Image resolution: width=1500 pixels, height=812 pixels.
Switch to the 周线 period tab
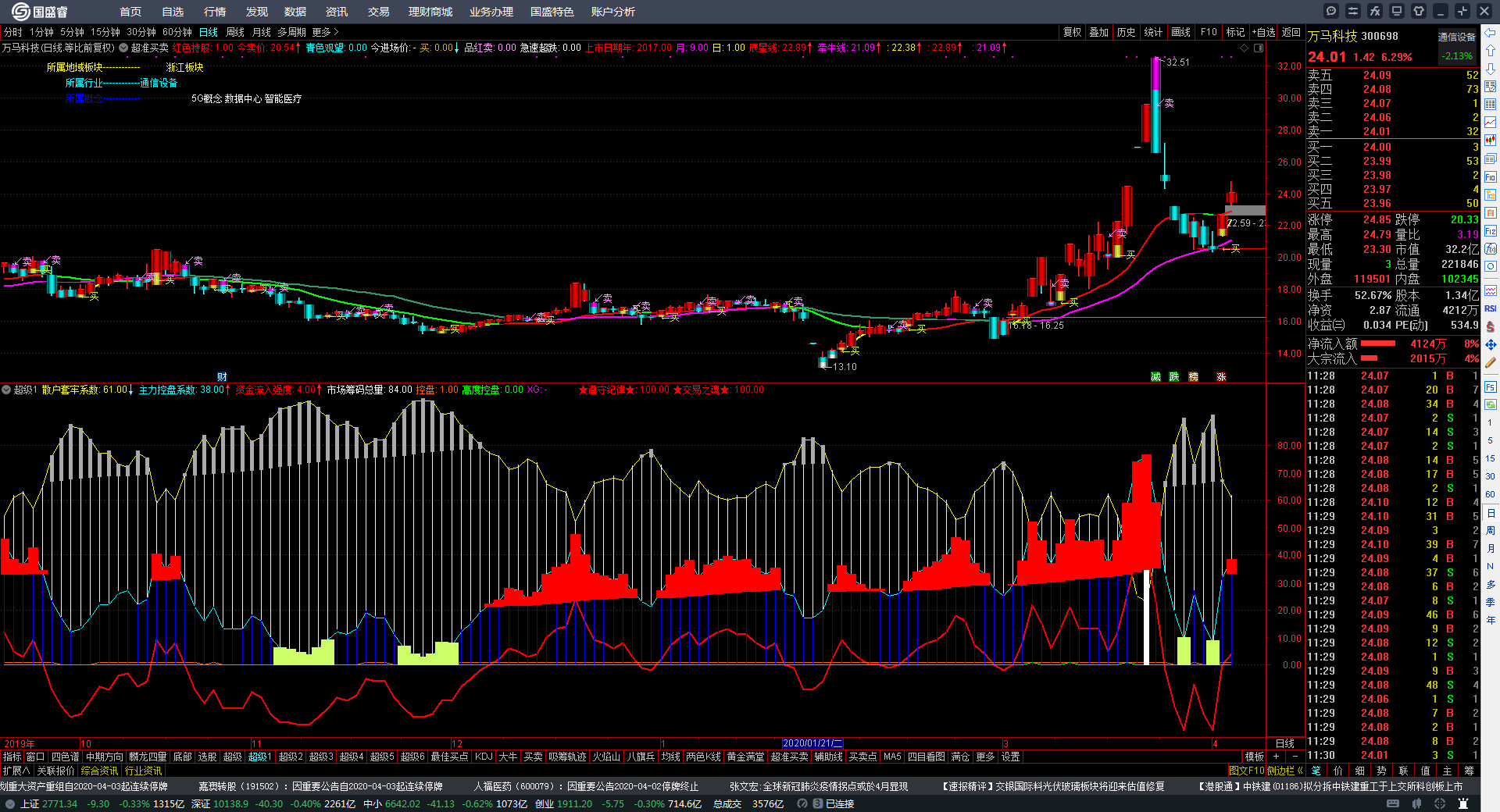pos(235,32)
